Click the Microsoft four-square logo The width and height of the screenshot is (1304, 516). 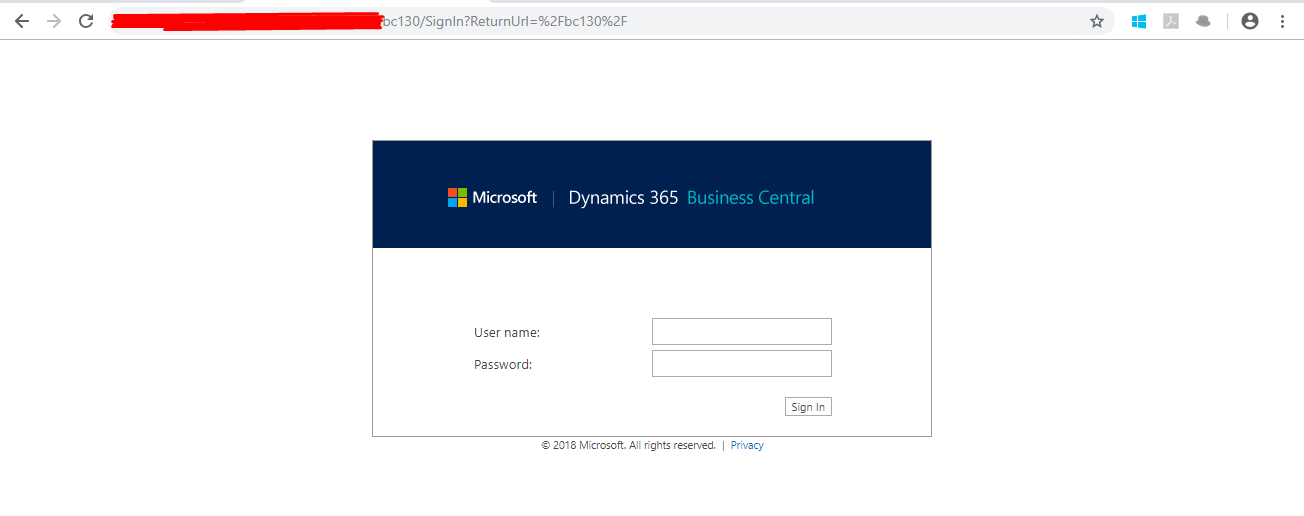[x=457, y=198]
